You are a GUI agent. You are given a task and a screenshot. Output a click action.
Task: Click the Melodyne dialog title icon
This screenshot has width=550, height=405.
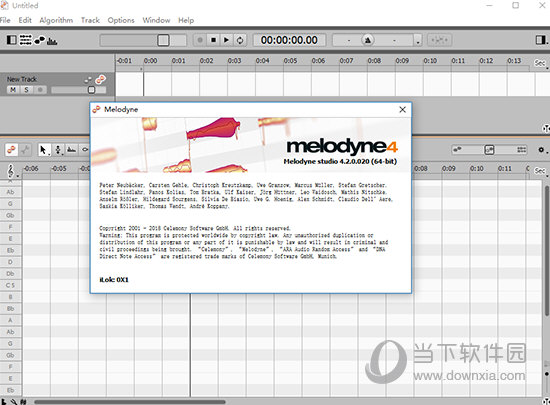pyautogui.click(x=96, y=109)
